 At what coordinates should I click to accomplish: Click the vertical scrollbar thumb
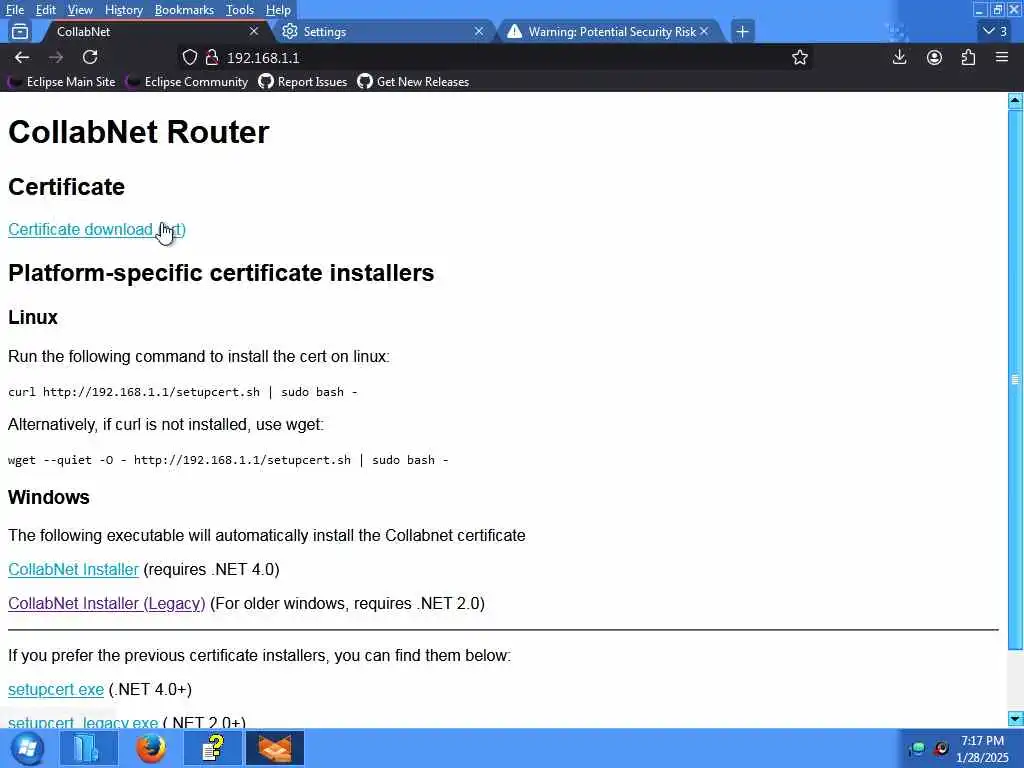click(1015, 379)
